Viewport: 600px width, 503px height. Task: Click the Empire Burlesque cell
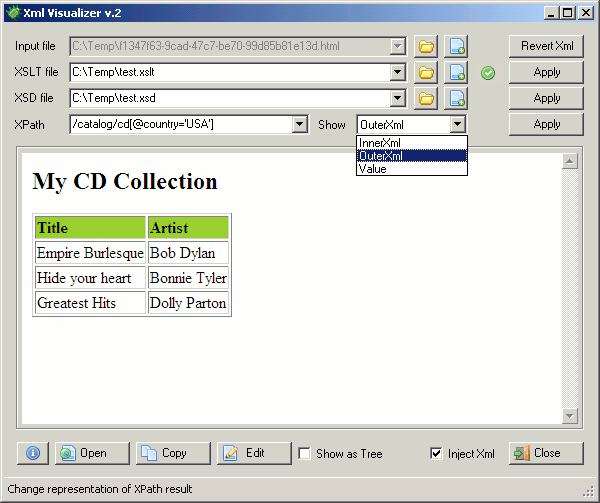(x=90, y=252)
